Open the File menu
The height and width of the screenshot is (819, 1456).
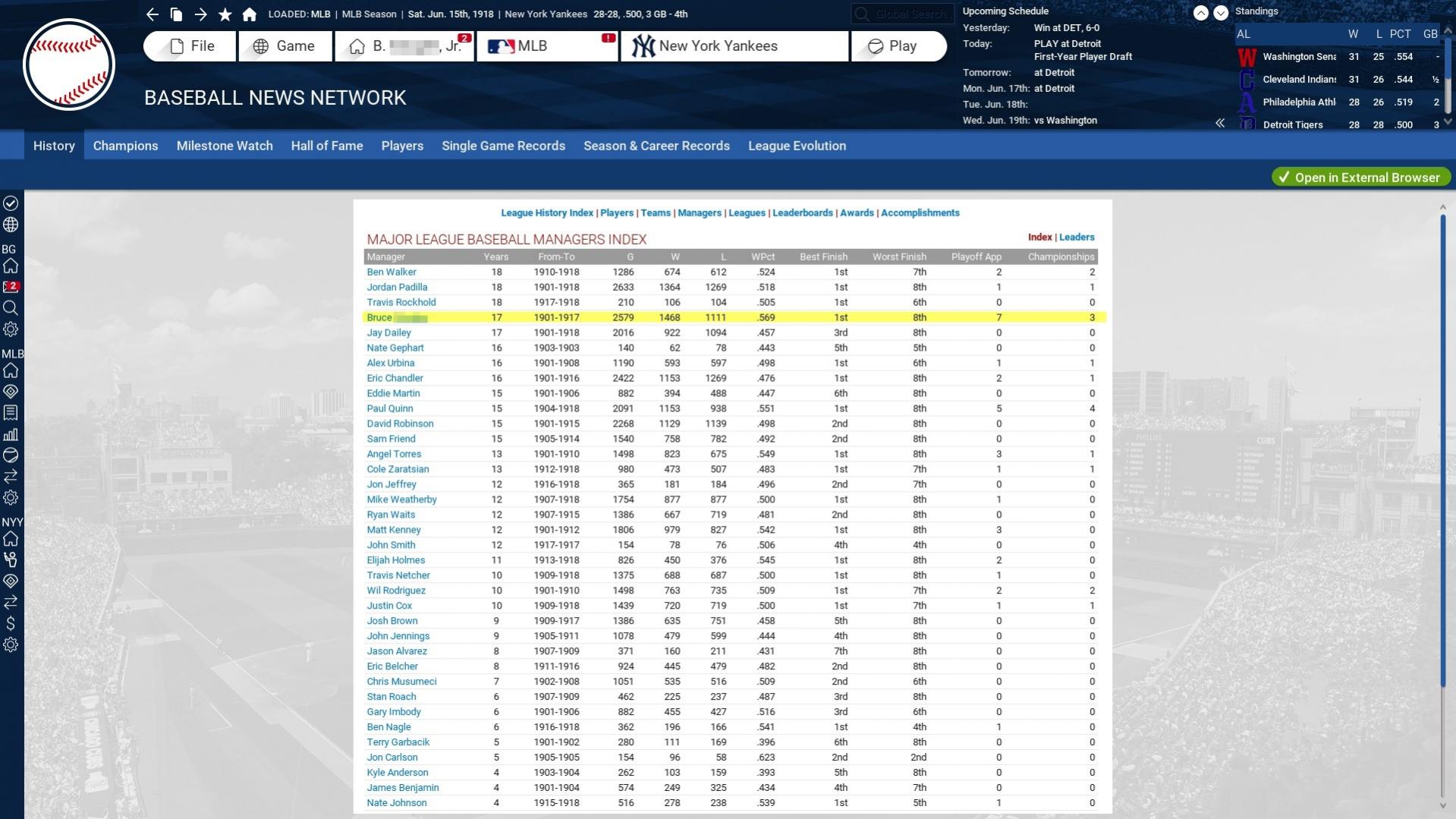pos(190,46)
